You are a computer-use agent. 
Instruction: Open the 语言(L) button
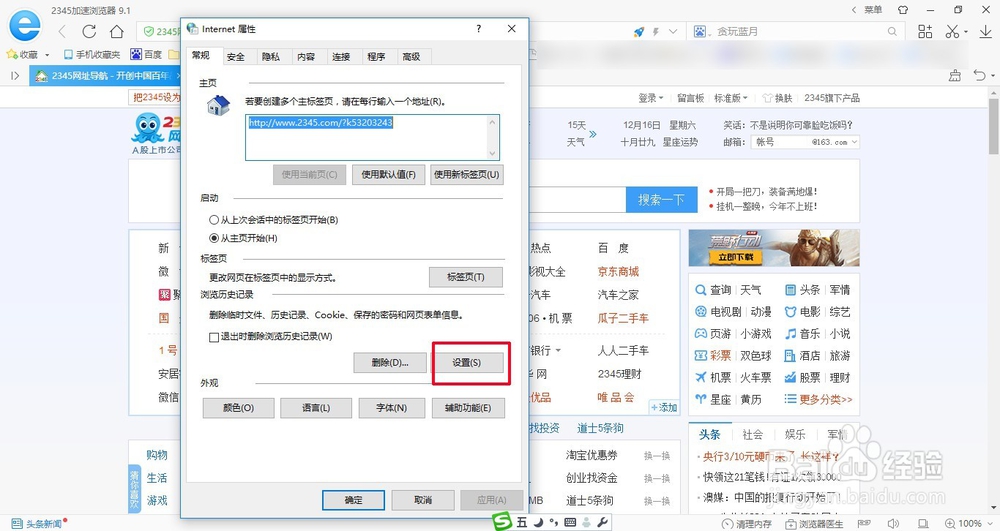pos(316,408)
